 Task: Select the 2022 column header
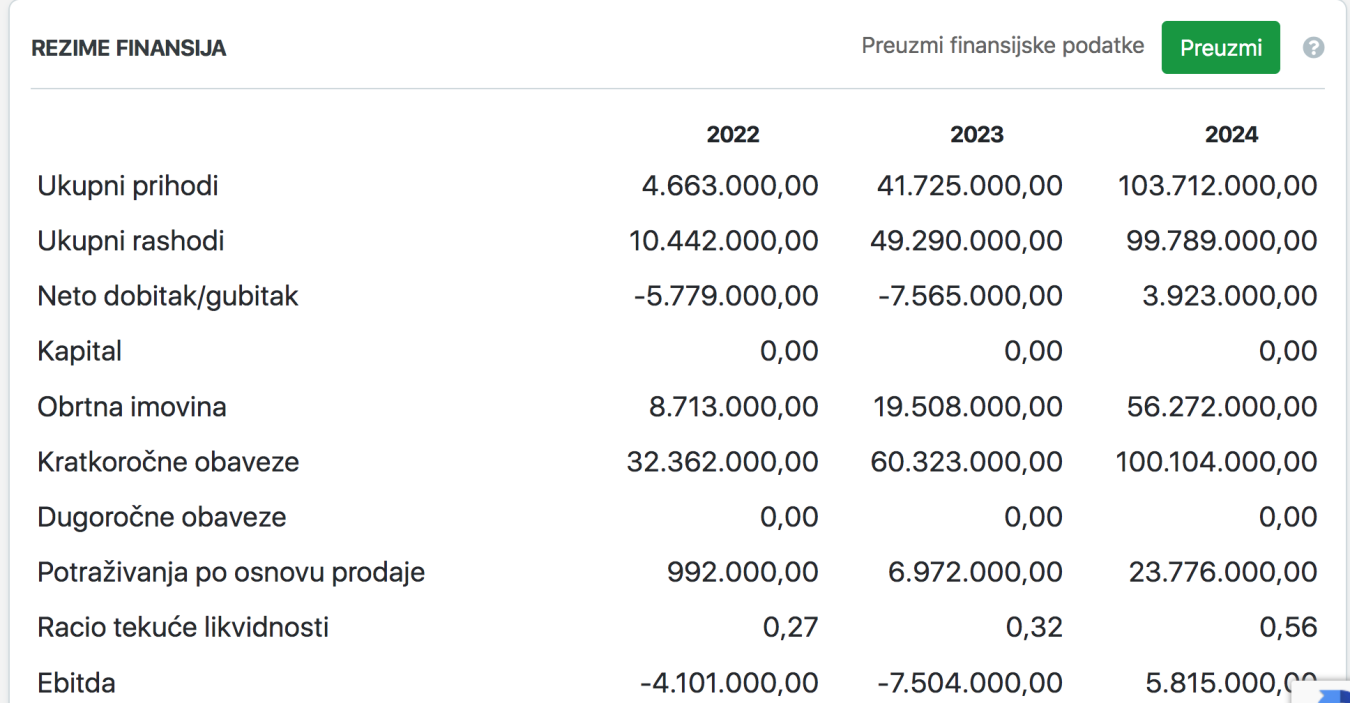pyautogui.click(x=732, y=134)
